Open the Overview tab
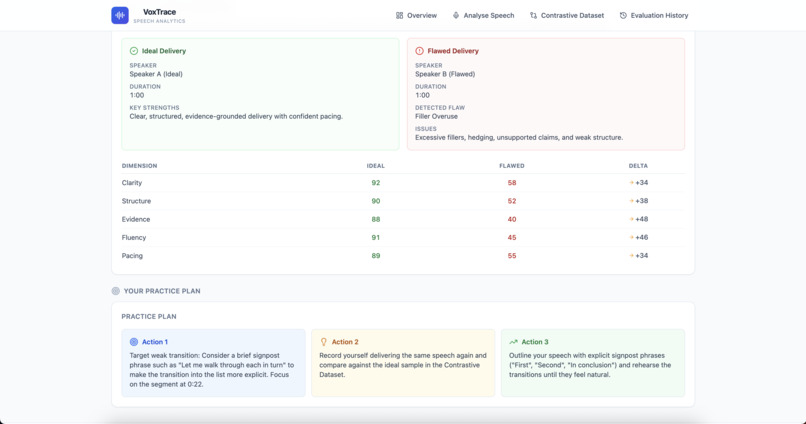This screenshot has height=424, width=806. (416, 15)
